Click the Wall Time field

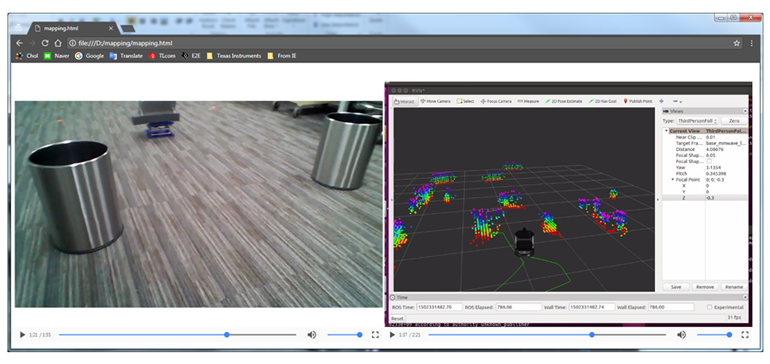(x=592, y=307)
